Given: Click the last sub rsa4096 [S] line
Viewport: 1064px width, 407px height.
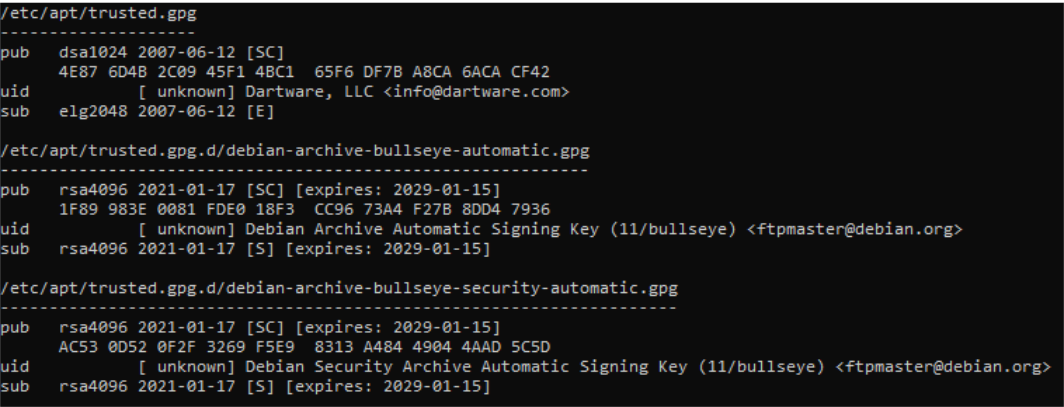Looking at the screenshot, I should pos(245,387).
